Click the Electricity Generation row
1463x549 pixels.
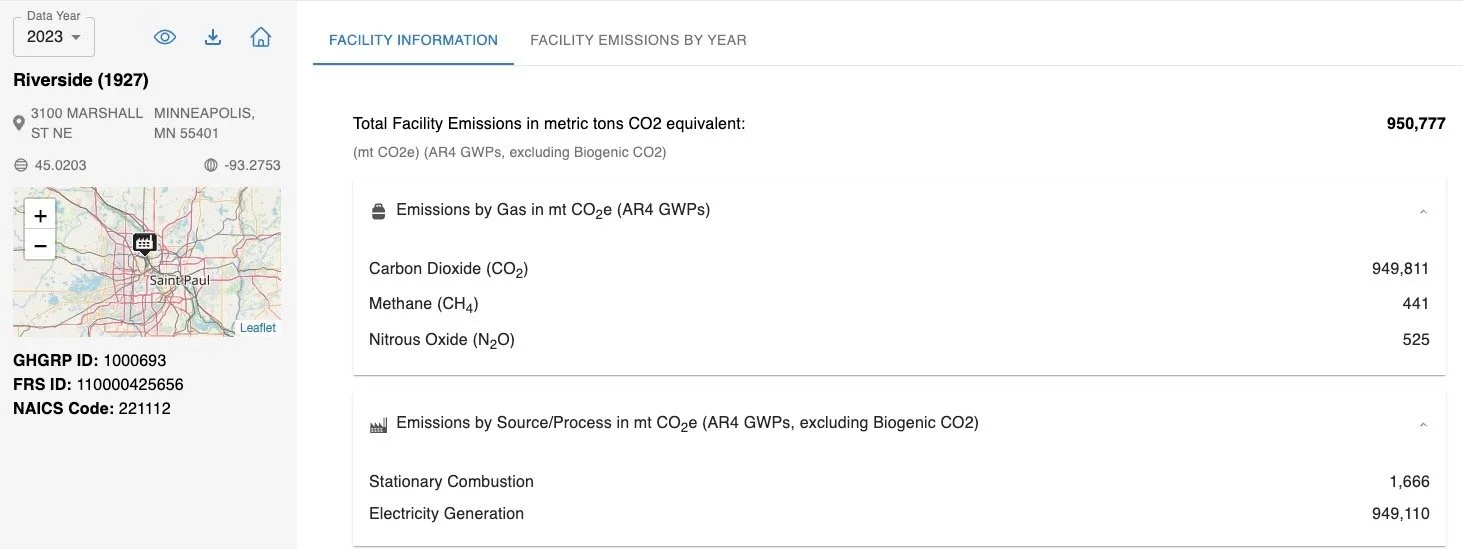click(446, 514)
